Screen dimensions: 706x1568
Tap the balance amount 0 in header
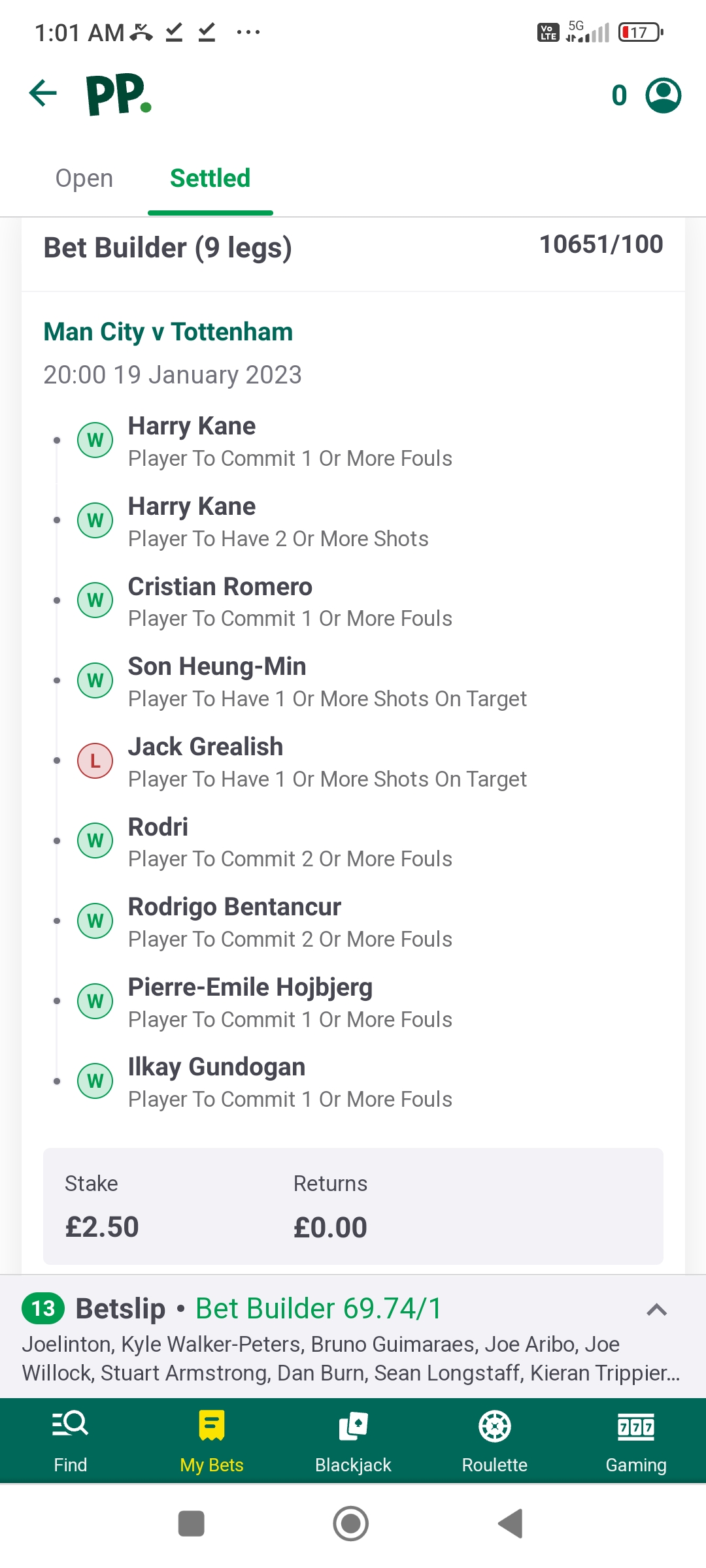pos(619,95)
